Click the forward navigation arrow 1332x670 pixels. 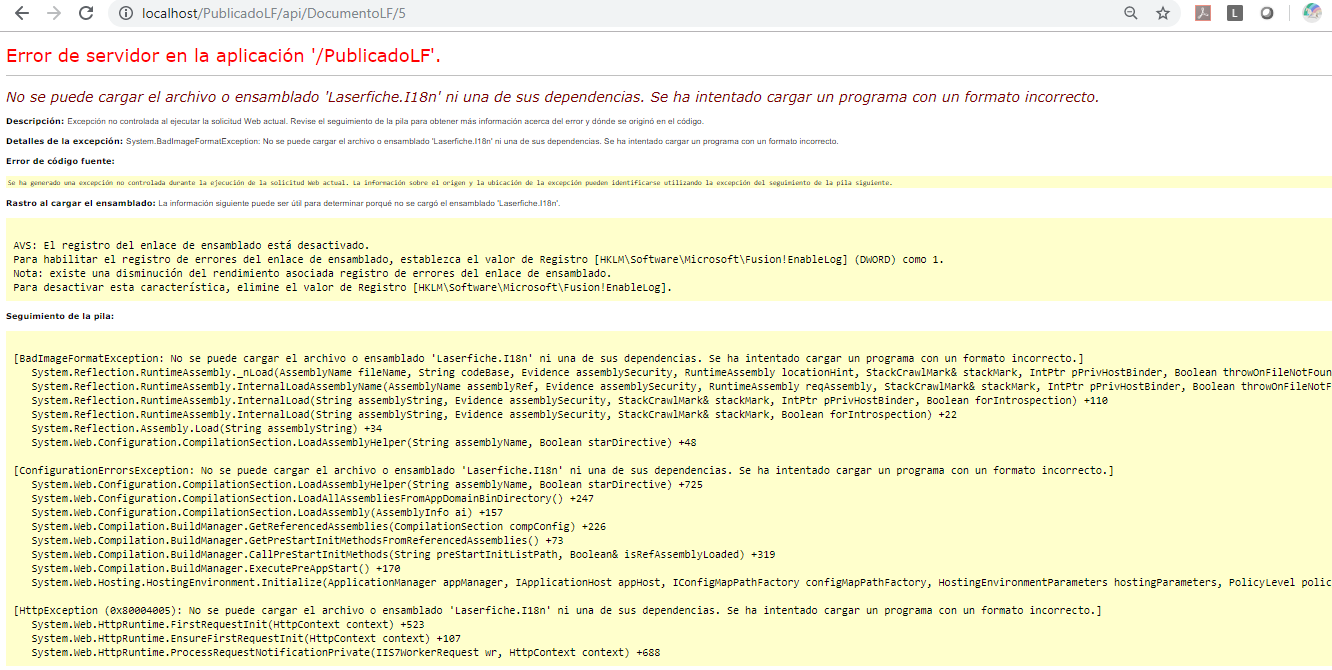(x=54, y=13)
